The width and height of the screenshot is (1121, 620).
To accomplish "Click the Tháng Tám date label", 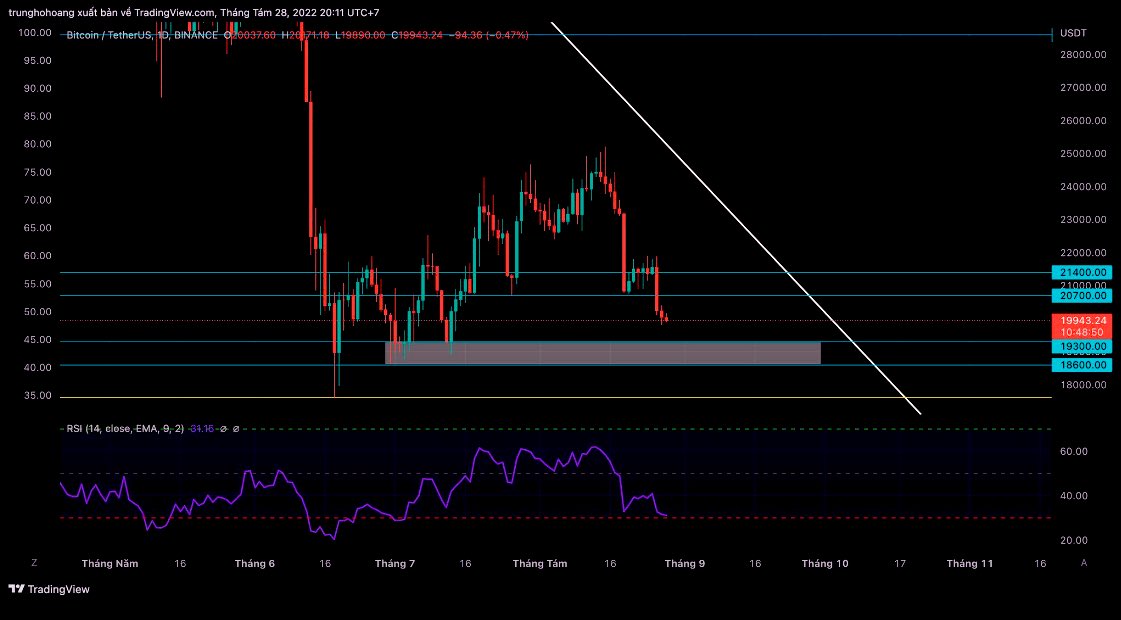I will pos(540,564).
